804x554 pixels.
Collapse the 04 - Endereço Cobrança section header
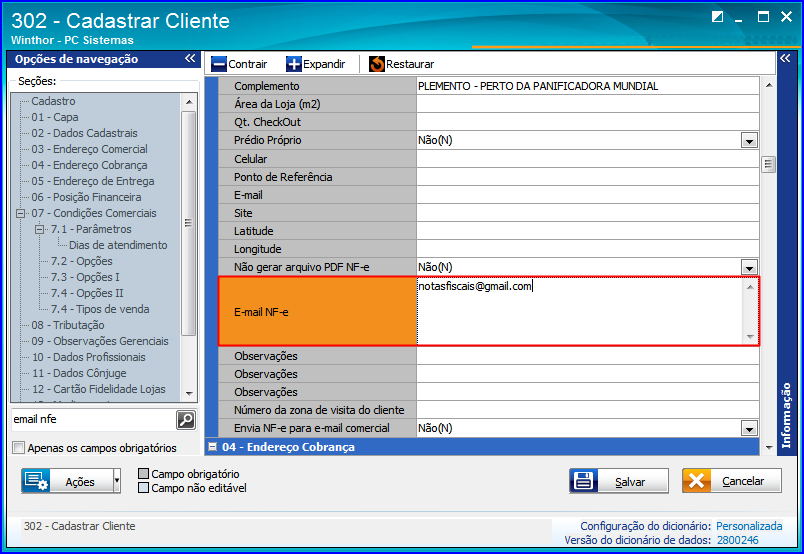point(212,447)
